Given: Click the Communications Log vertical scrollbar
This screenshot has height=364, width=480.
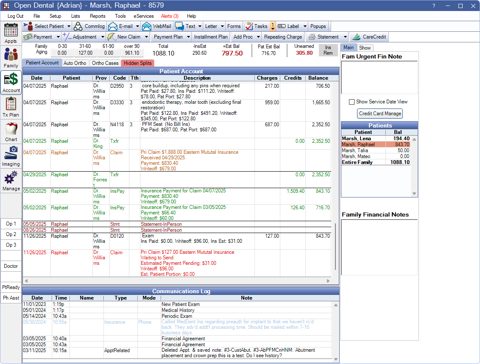Looking at the screenshot, I should point(336,332).
